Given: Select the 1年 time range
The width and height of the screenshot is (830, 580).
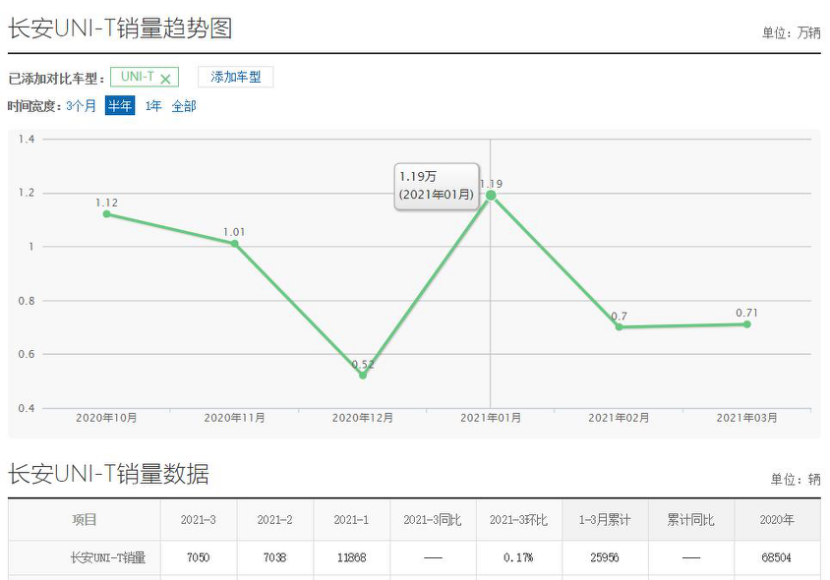Looking at the screenshot, I should tap(153, 106).
